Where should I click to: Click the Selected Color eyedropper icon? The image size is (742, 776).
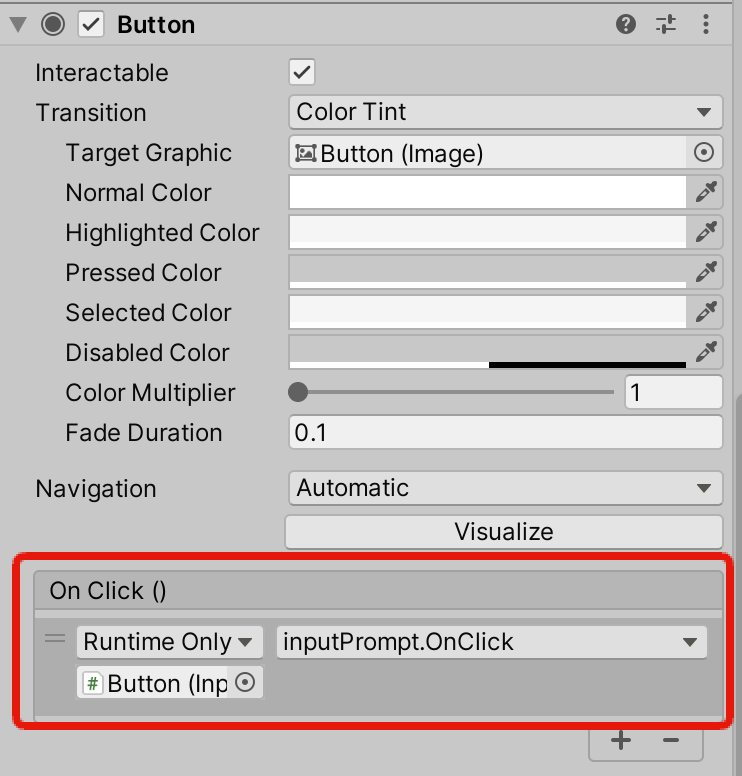706,312
